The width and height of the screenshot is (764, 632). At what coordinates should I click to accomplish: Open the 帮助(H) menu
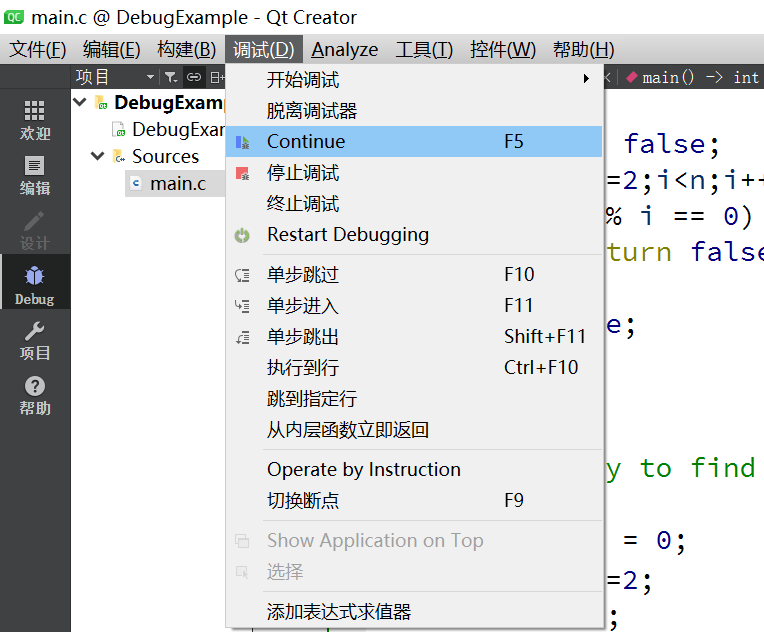pyautogui.click(x=583, y=49)
